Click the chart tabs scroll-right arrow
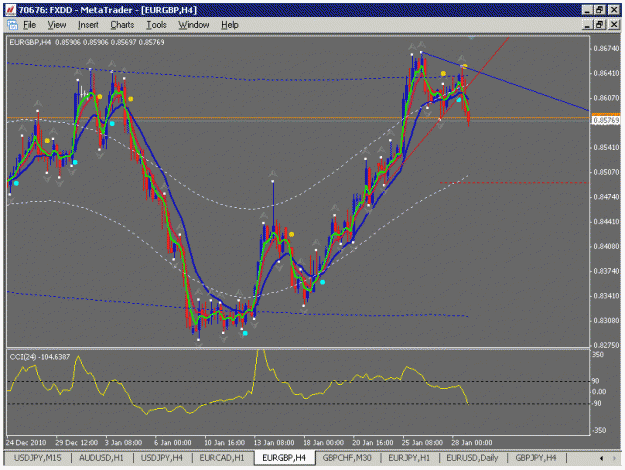This screenshot has height=470, width=625. click(x=614, y=458)
